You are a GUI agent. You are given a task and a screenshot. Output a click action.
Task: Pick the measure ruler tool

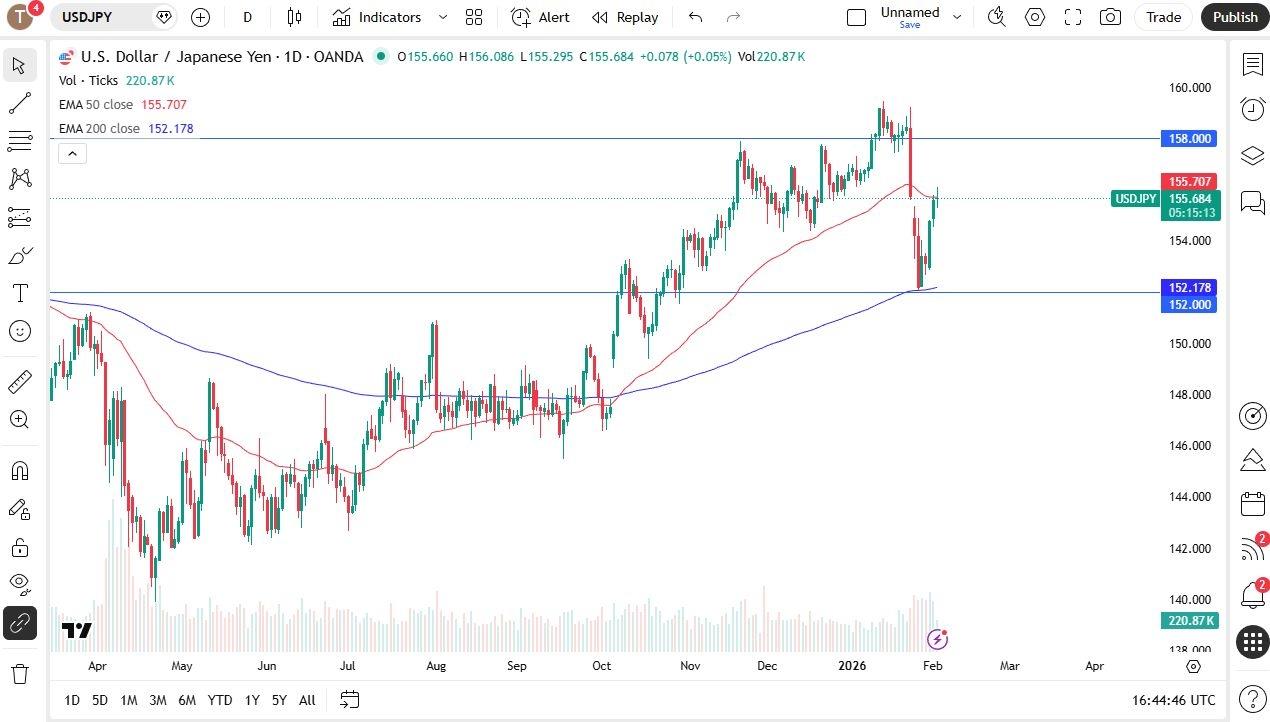coord(19,382)
